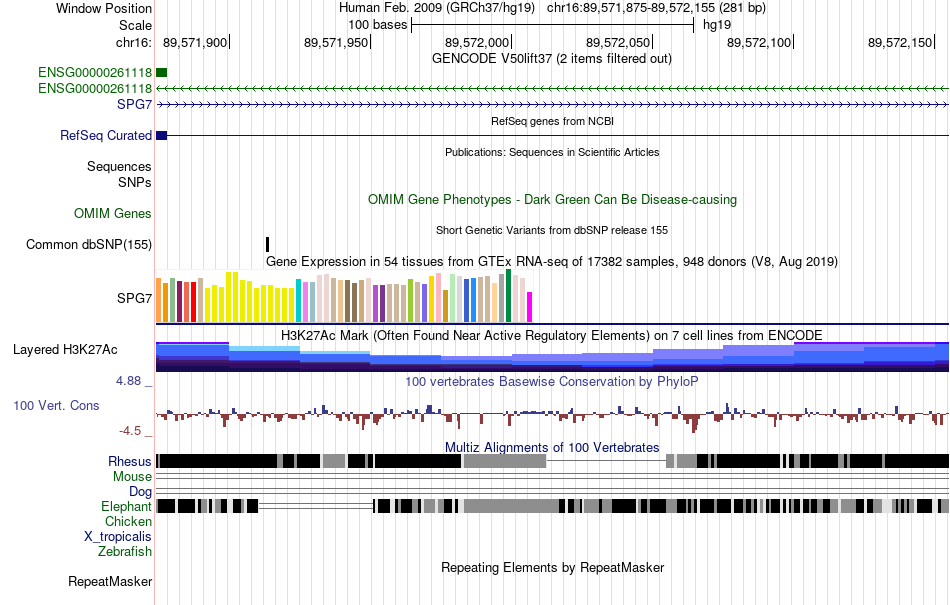
Task: Click the 89,572,050 ruler position label
Action: click(617, 42)
